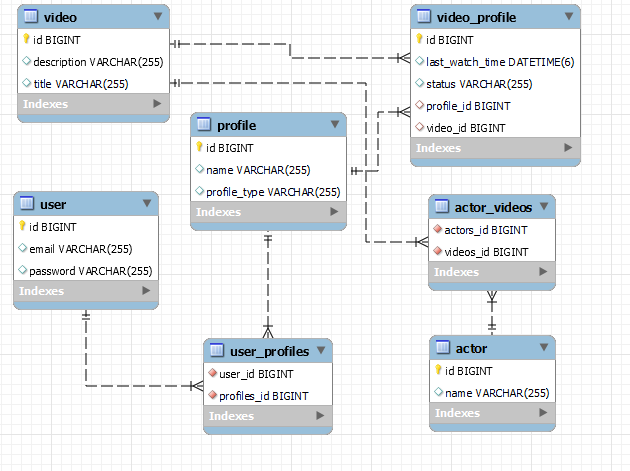Click primary key icon of video id
The image size is (630, 471).
pyautogui.click(x=27, y=39)
